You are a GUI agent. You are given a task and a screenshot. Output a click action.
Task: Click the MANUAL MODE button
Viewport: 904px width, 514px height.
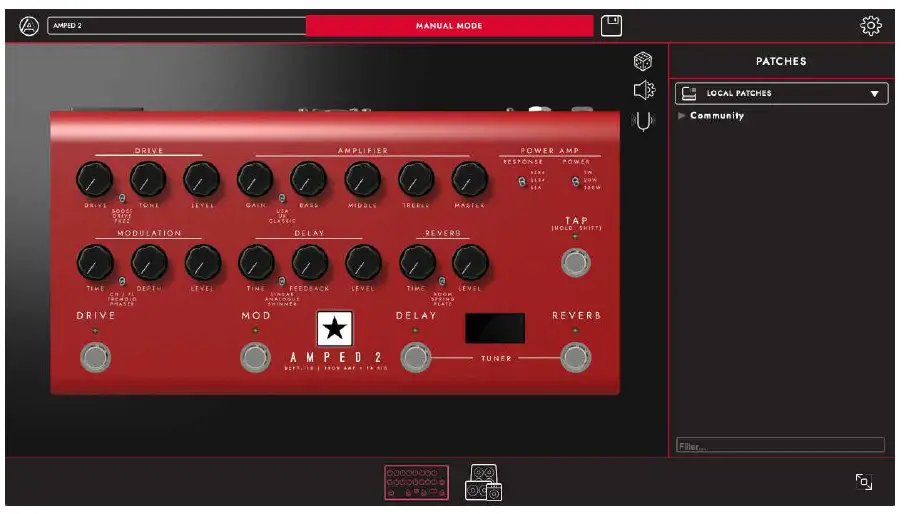tap(449, 26)
